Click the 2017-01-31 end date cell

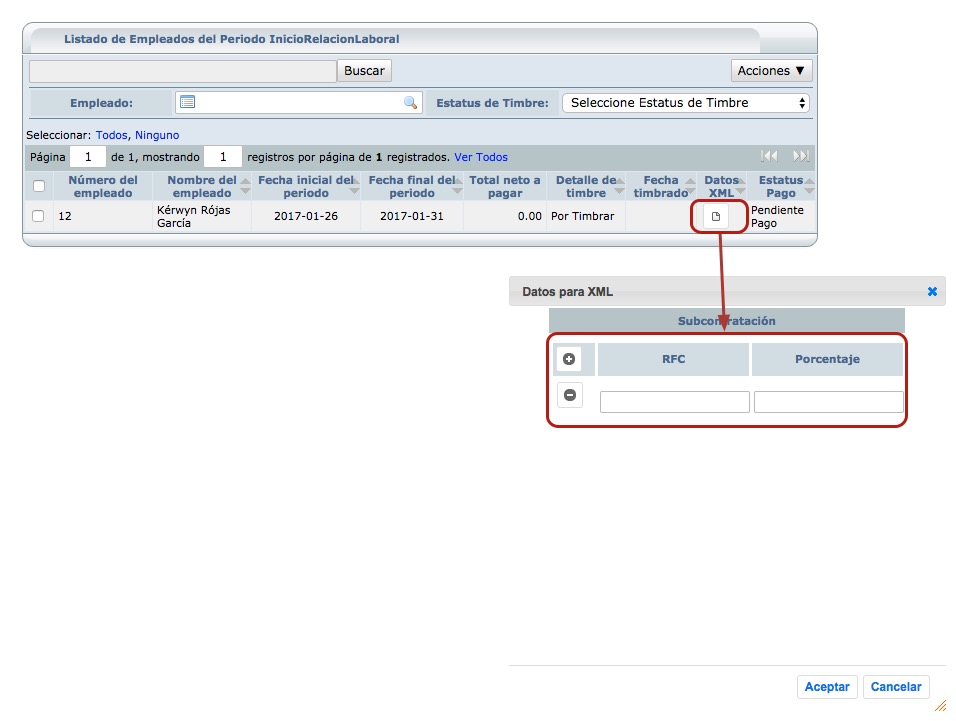click(412, 216)
